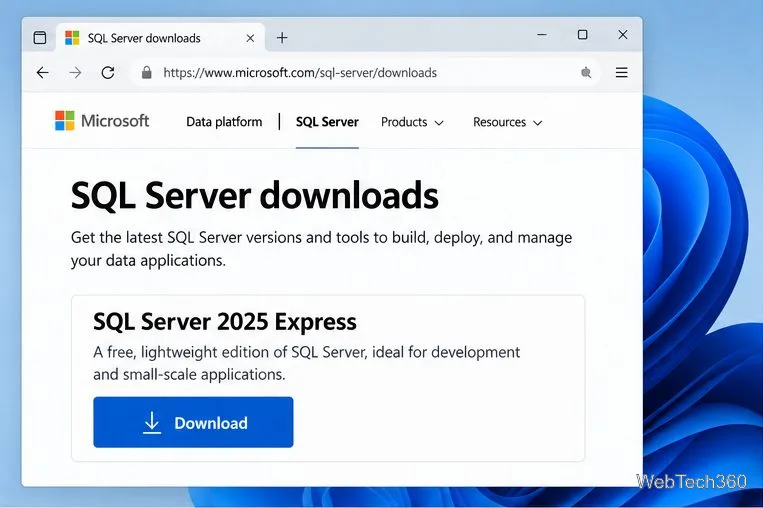The image size is (763, 508).
Task: Switch to the SQL Server downloads browser tab
Action: point(161,37)
